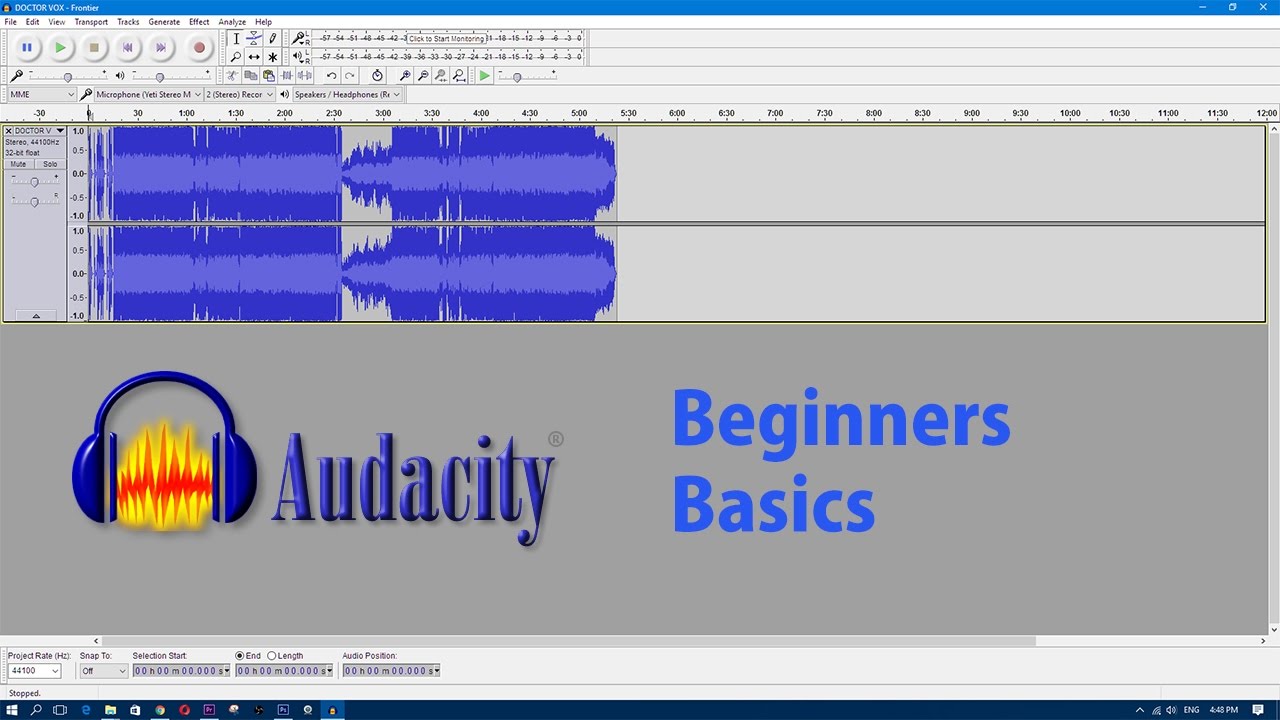
Task: Open the DOCTOR V track name menu
Action: tap(40, 131)
